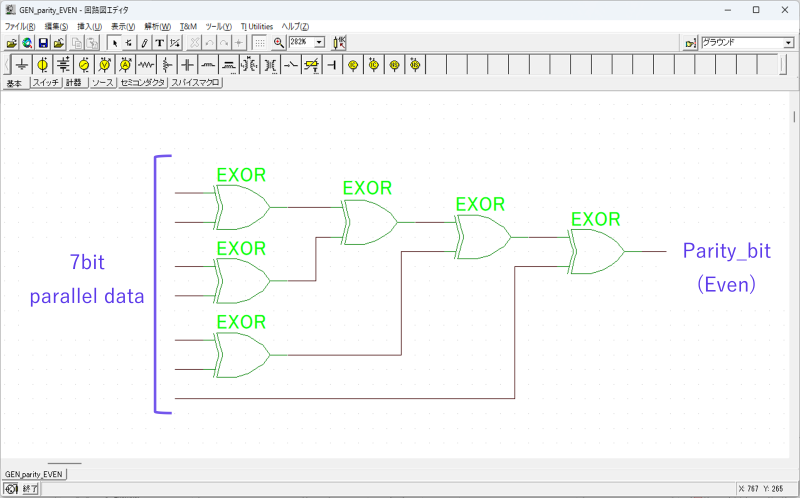Select the GEN_parity_EVEN sheet tab

click(34, 475)
